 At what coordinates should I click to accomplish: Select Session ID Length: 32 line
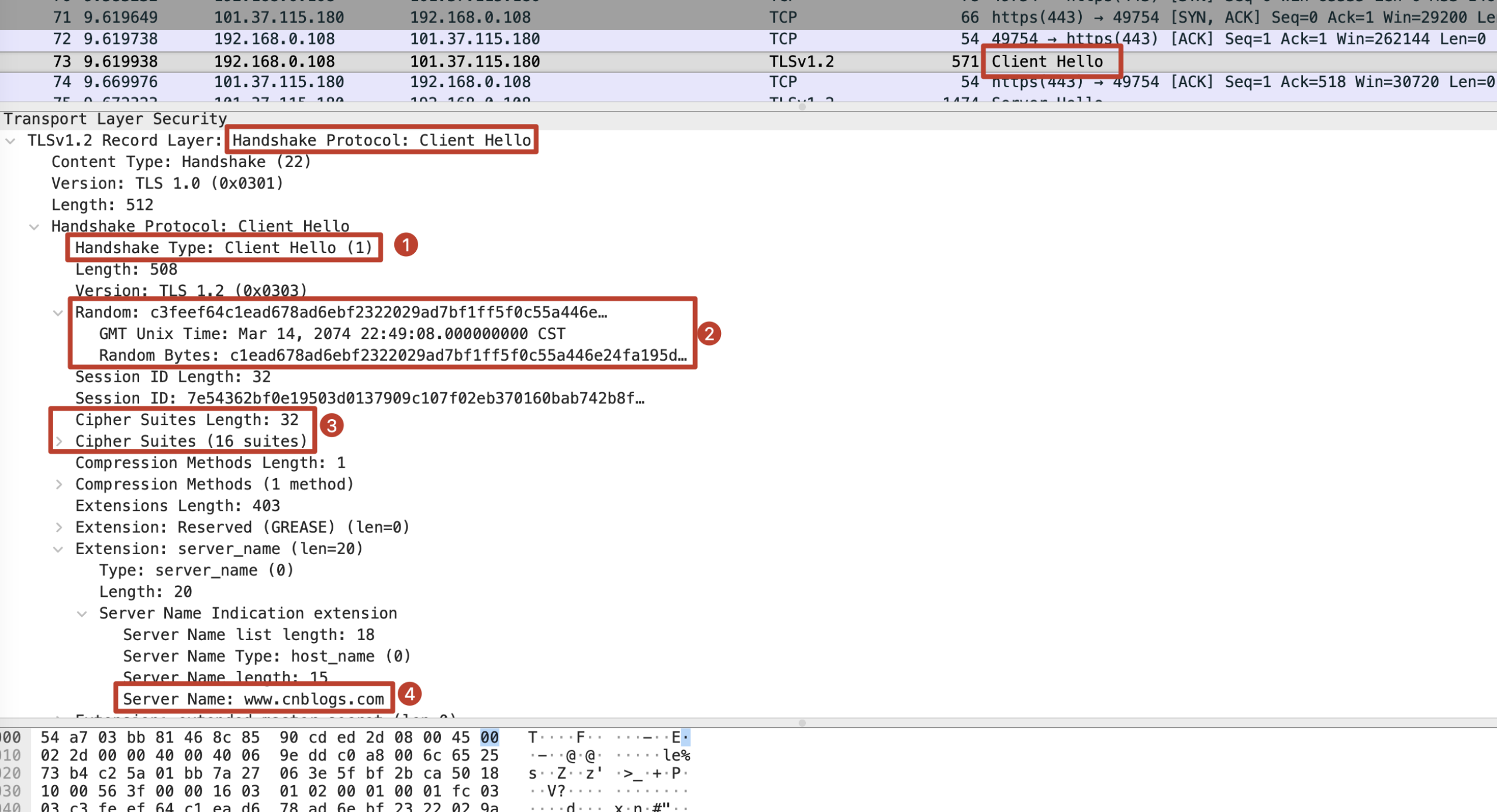(x=173, y=377)
